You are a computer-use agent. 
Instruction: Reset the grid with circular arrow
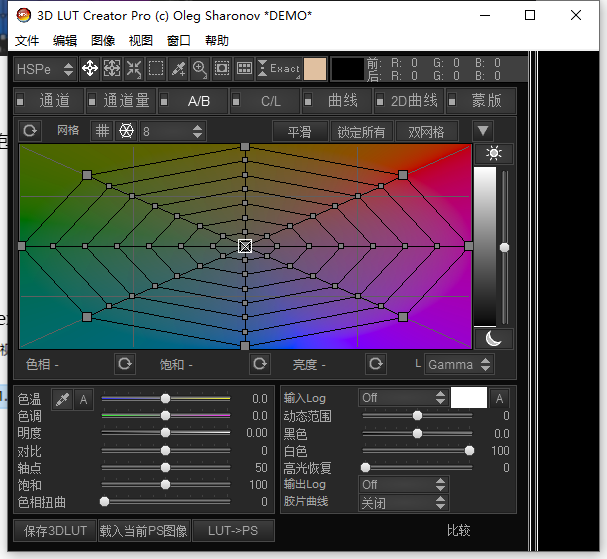point(30,131)
